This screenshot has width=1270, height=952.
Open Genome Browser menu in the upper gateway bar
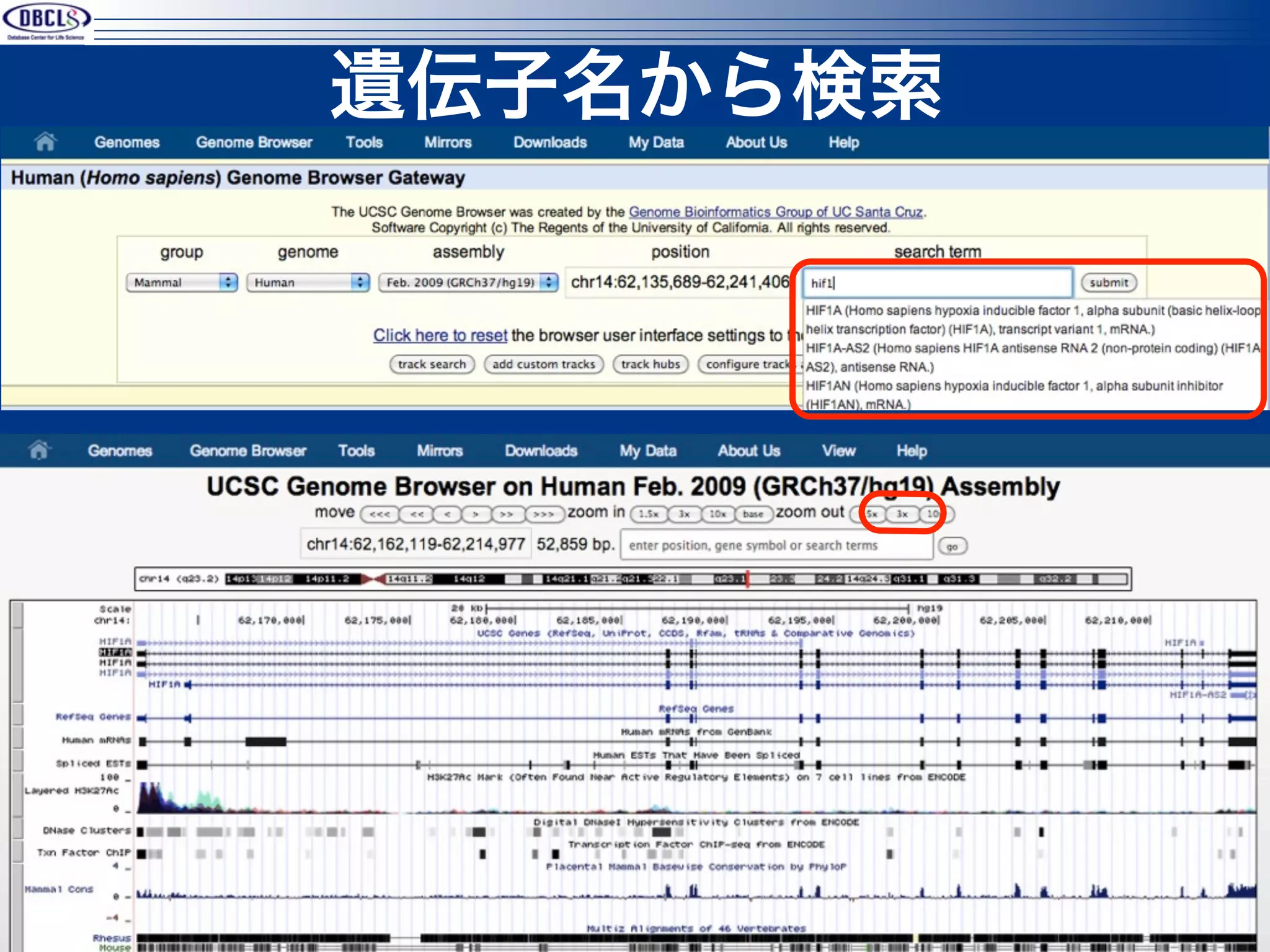[x=254, y=143]
